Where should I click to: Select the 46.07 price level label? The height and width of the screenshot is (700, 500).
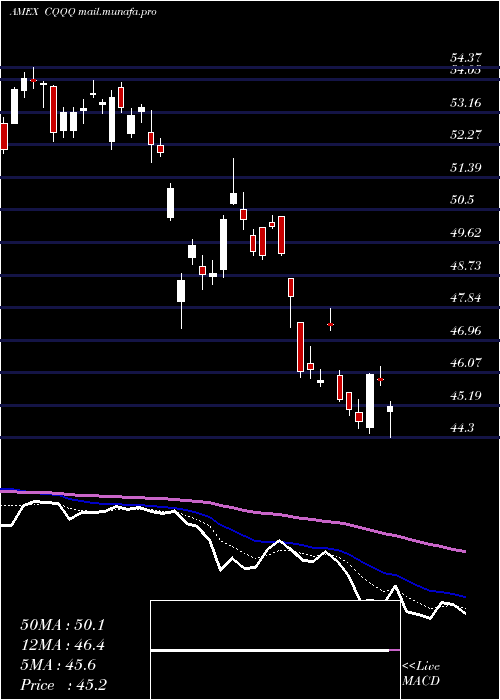tap(466, 362)
